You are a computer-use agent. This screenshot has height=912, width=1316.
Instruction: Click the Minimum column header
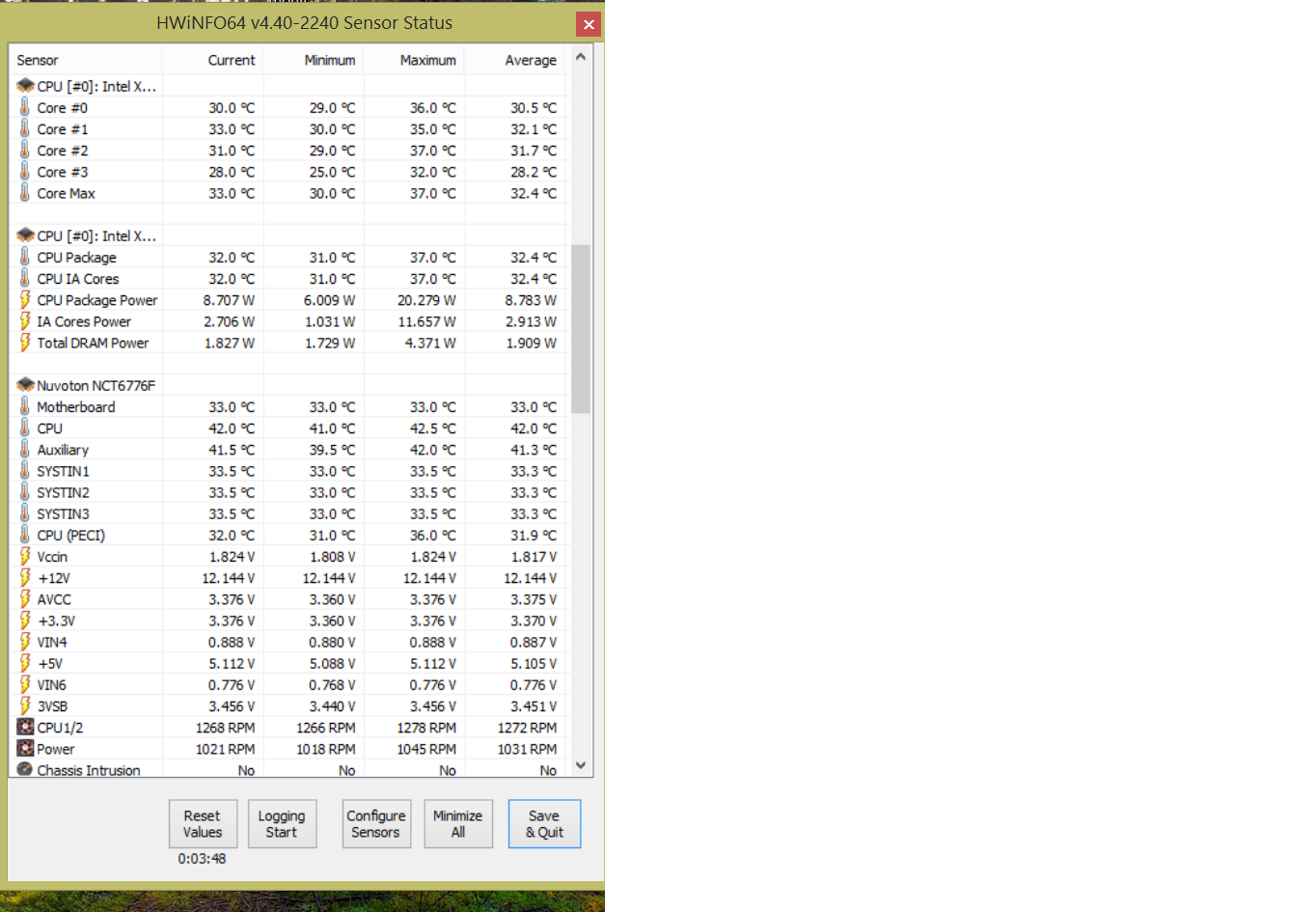point(314,60)
